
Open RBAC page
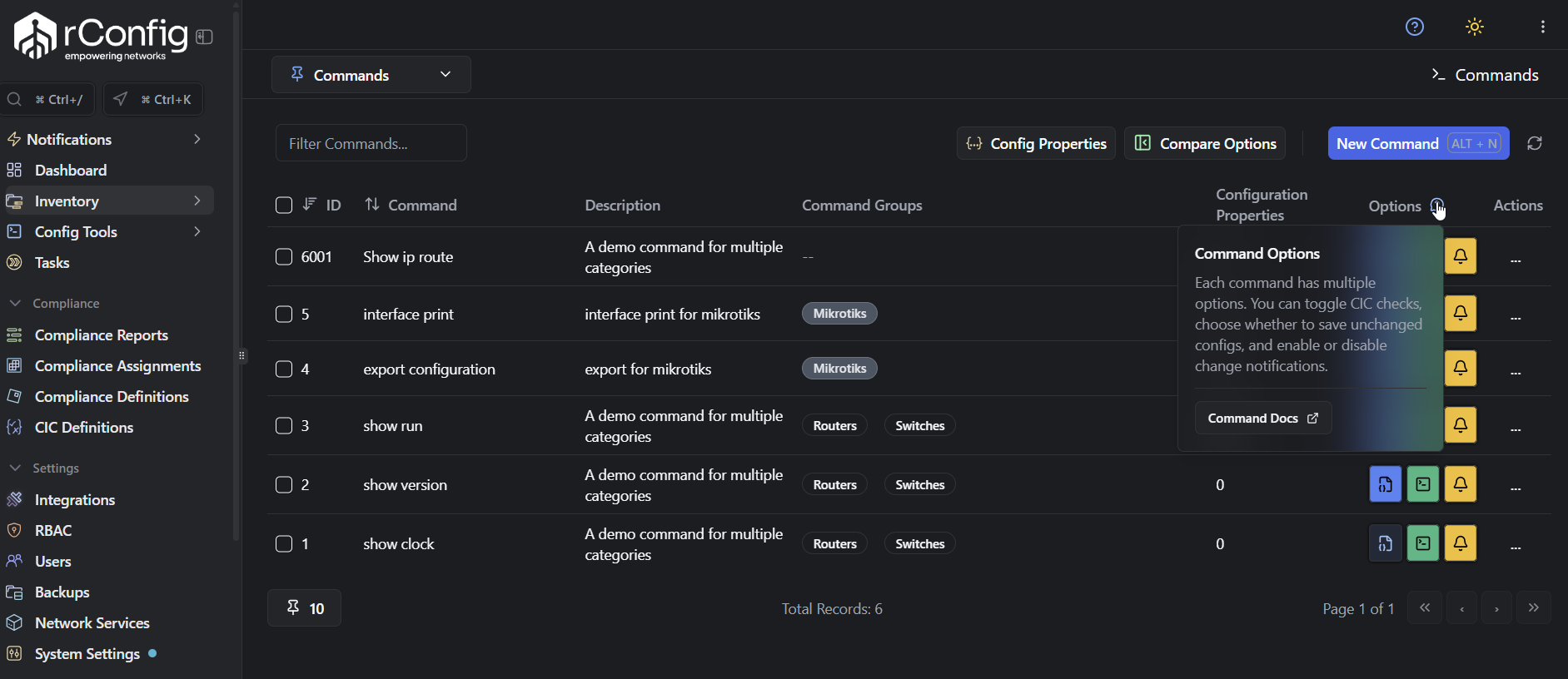[53, 530]
